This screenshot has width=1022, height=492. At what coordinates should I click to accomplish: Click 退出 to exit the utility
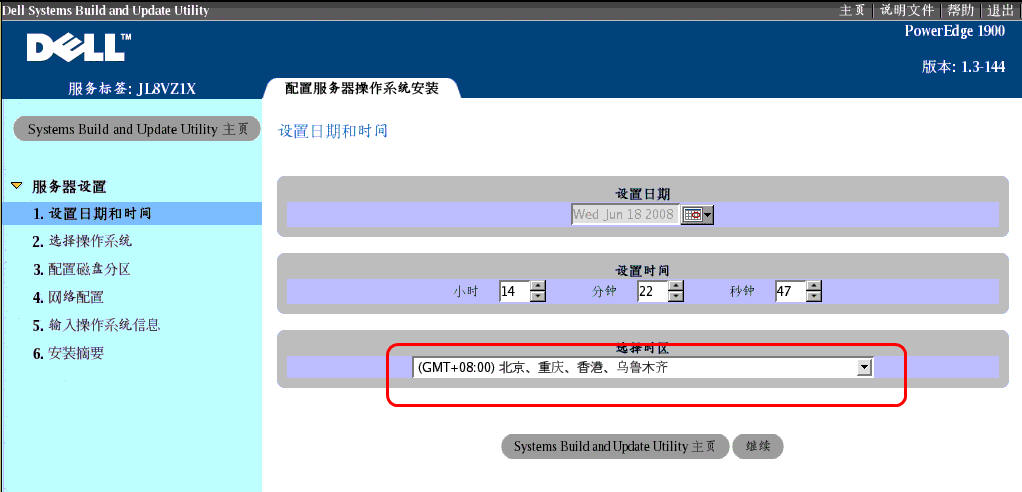pos(1000,10)
